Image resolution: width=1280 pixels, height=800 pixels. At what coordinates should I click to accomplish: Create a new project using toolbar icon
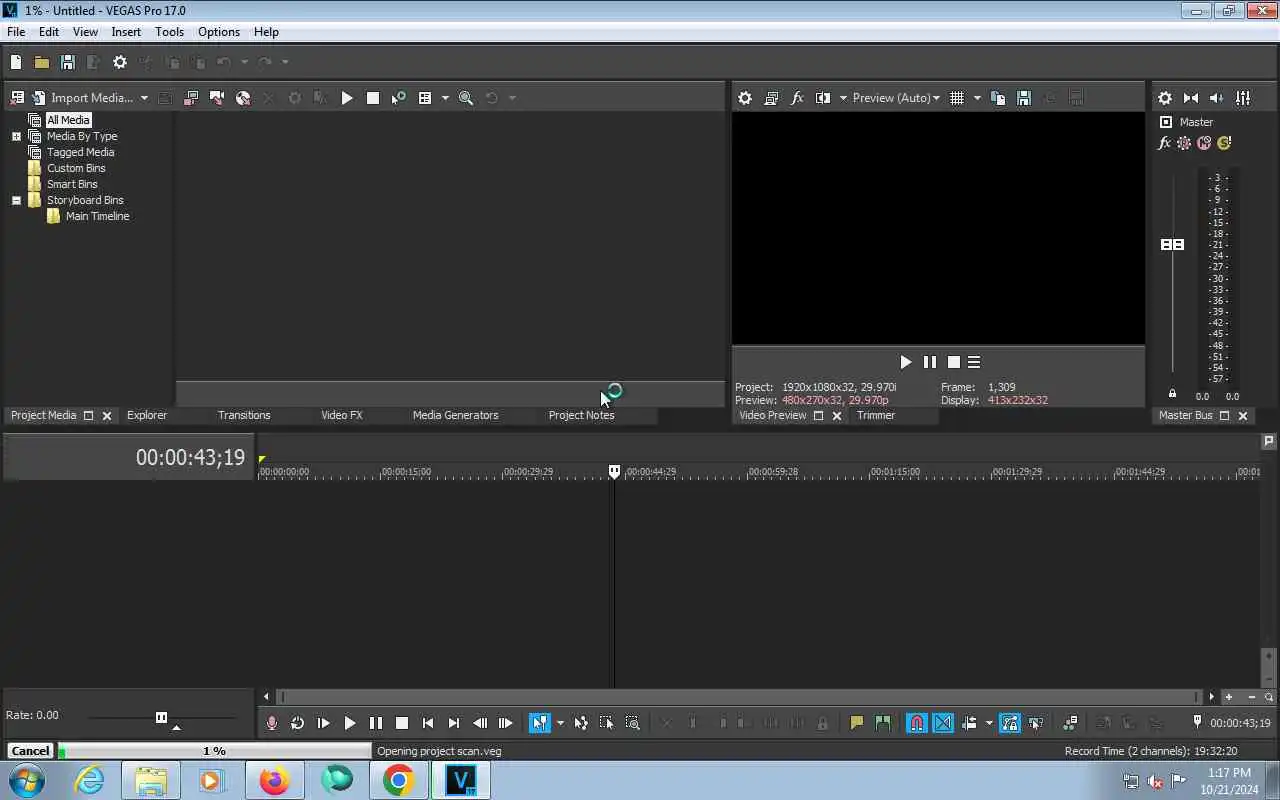(16, 62)
